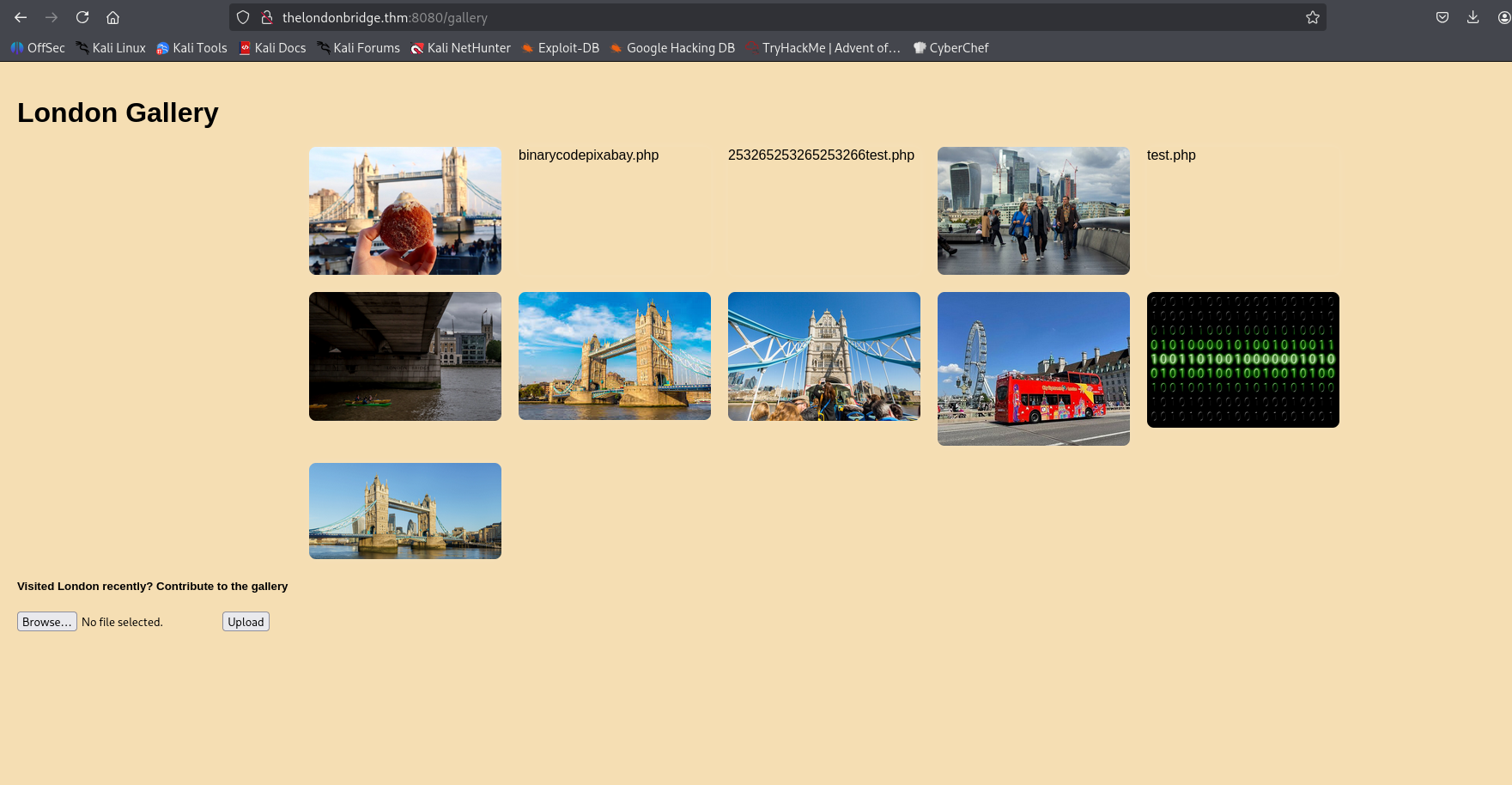
Task: Go to the browser home page
Action: 112,17
